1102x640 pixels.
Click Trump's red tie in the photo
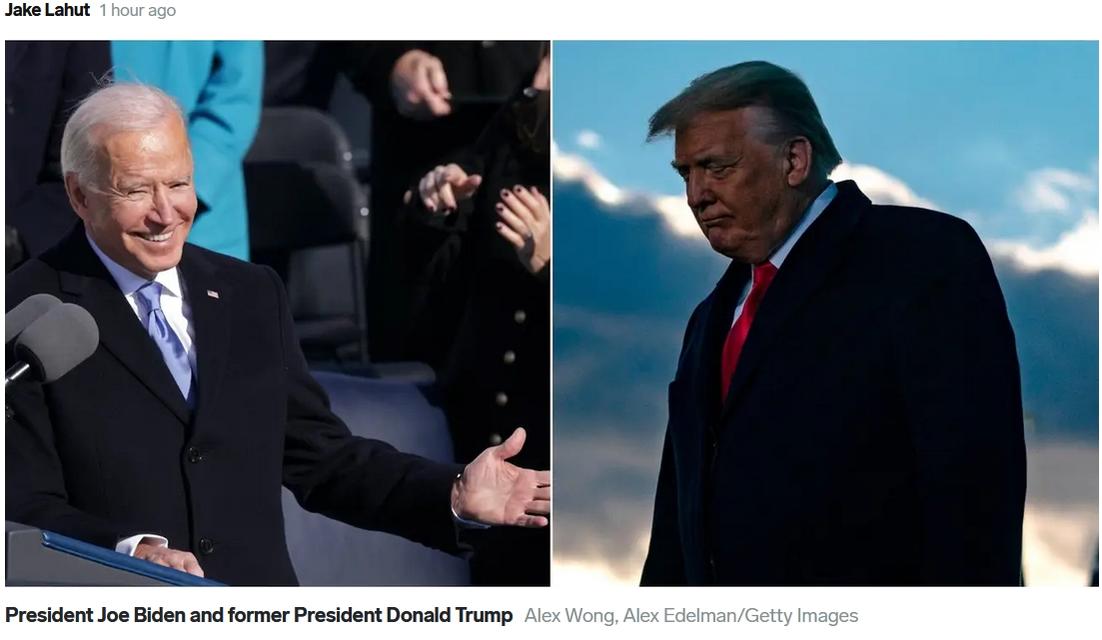746,325
